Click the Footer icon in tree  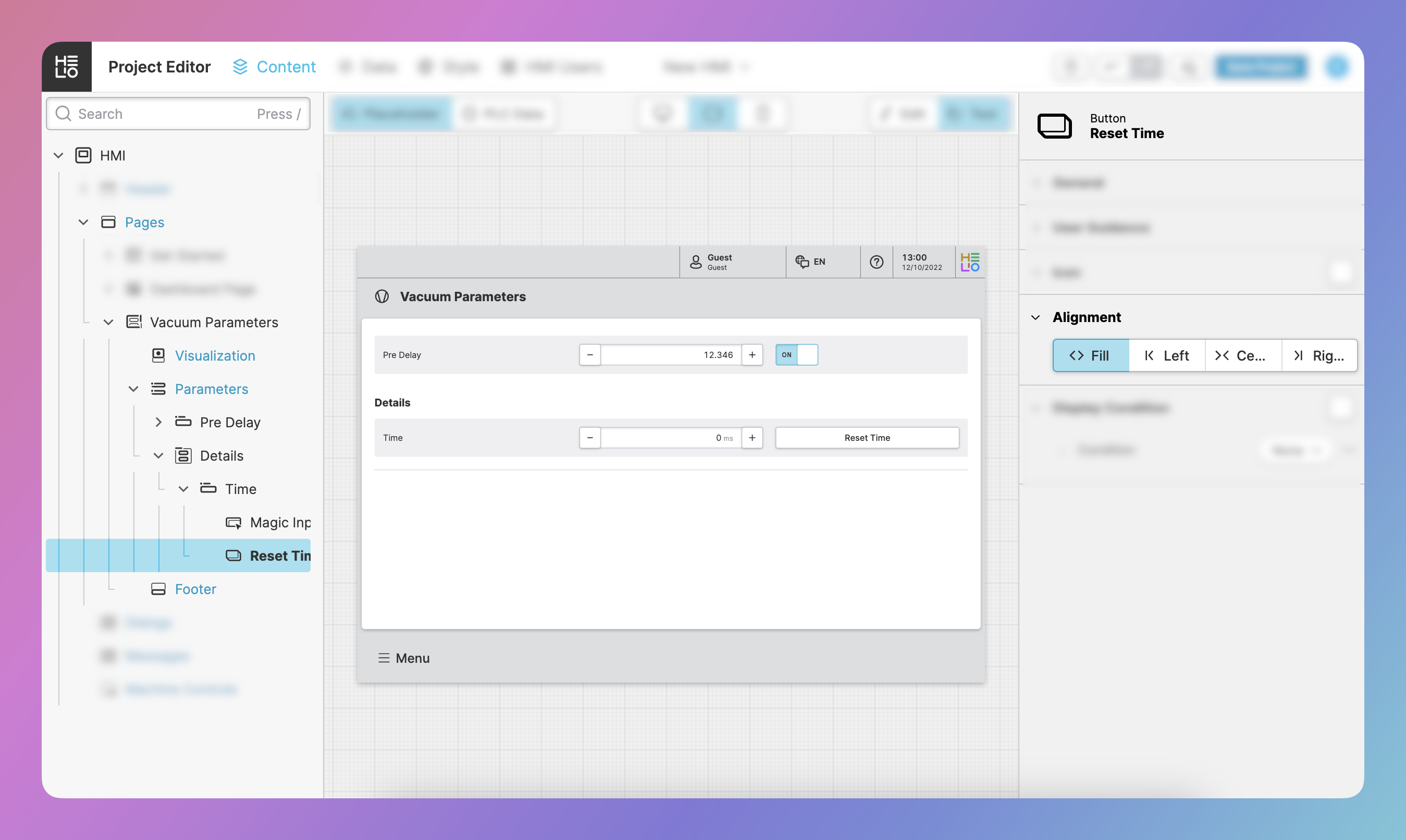(158, 589)
